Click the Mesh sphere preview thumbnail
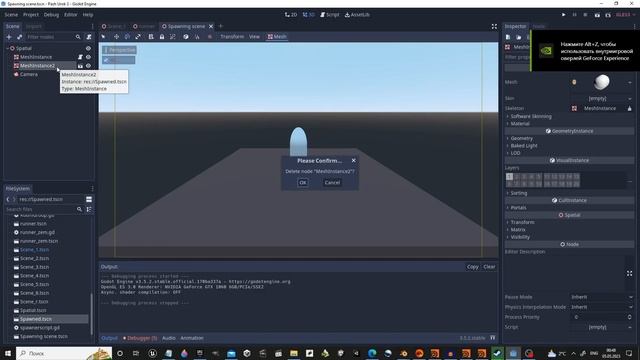Viewport: 640px width, 360px height. tap(601, 82)
